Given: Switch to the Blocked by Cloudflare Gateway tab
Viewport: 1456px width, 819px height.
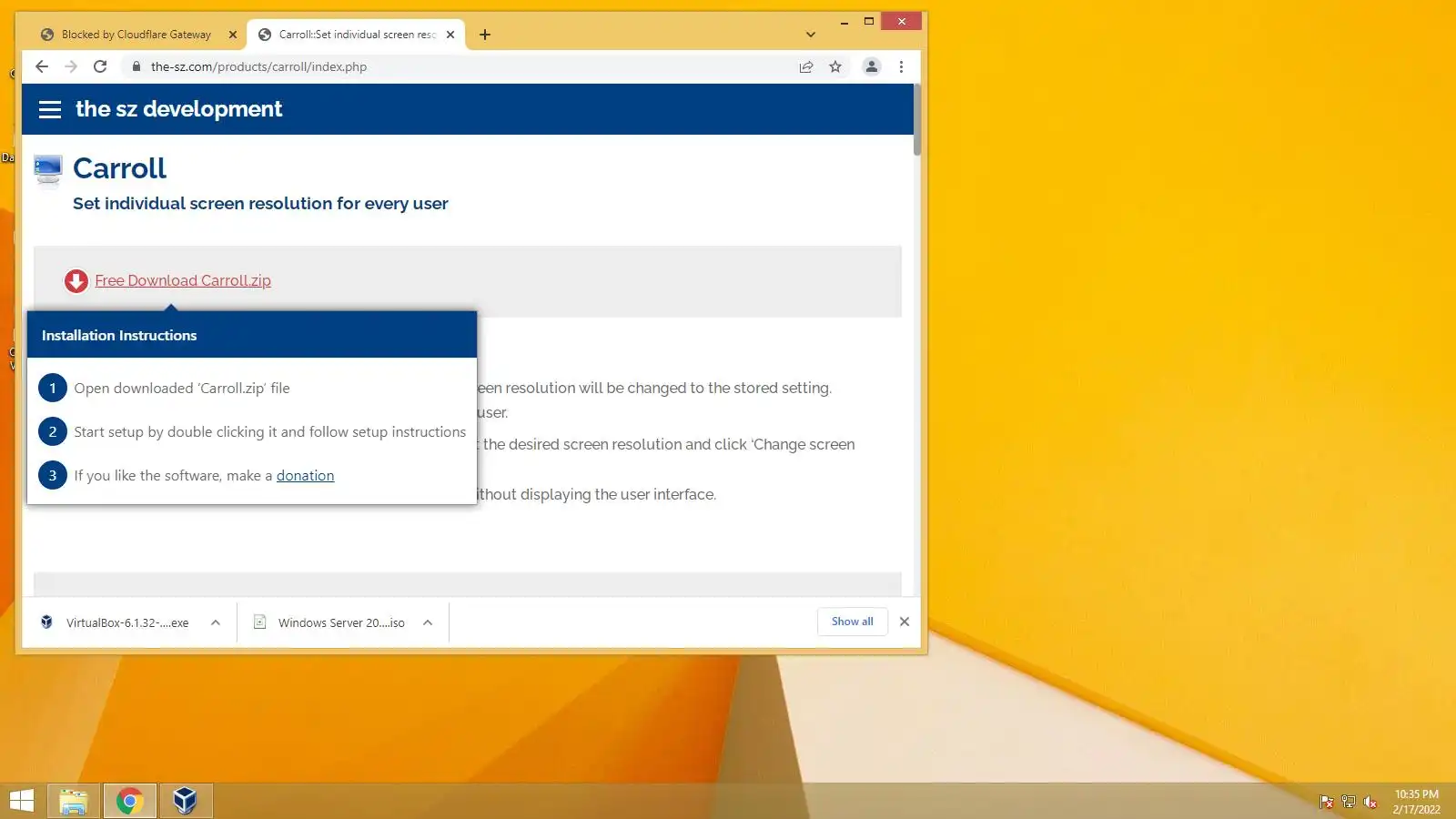Looking at the screenshot, I should (137, 35).
